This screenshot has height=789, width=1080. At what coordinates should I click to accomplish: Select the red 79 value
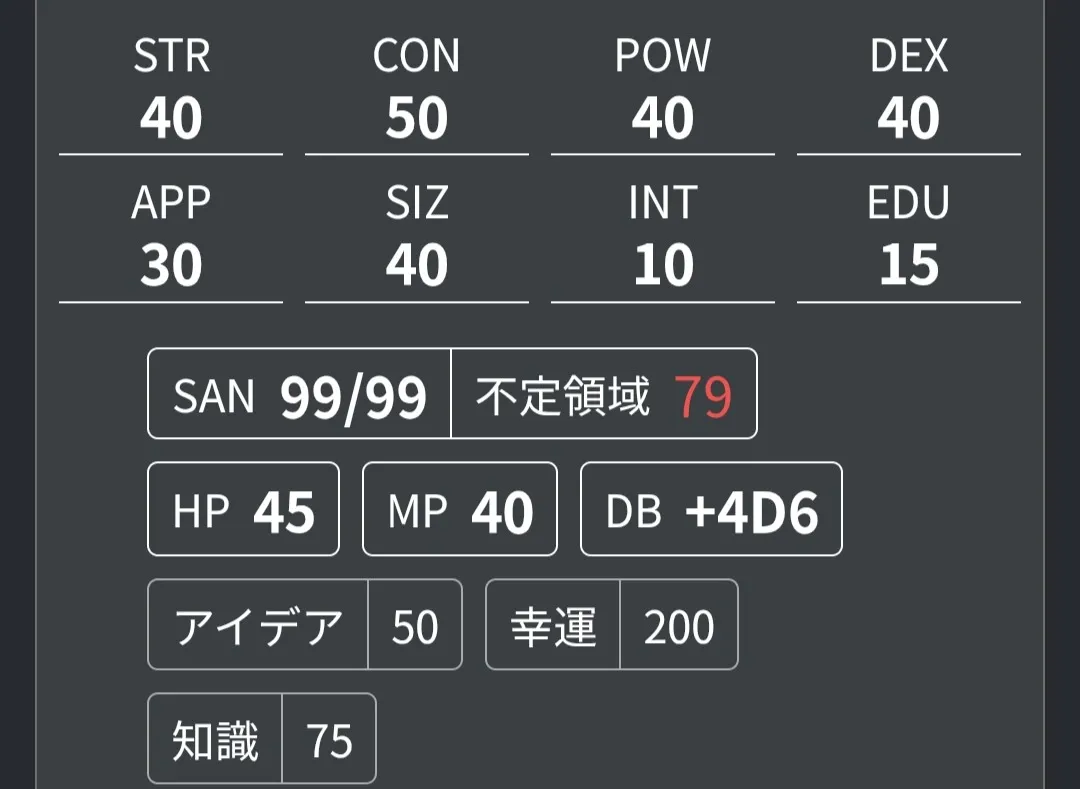(x=703, y=397)
